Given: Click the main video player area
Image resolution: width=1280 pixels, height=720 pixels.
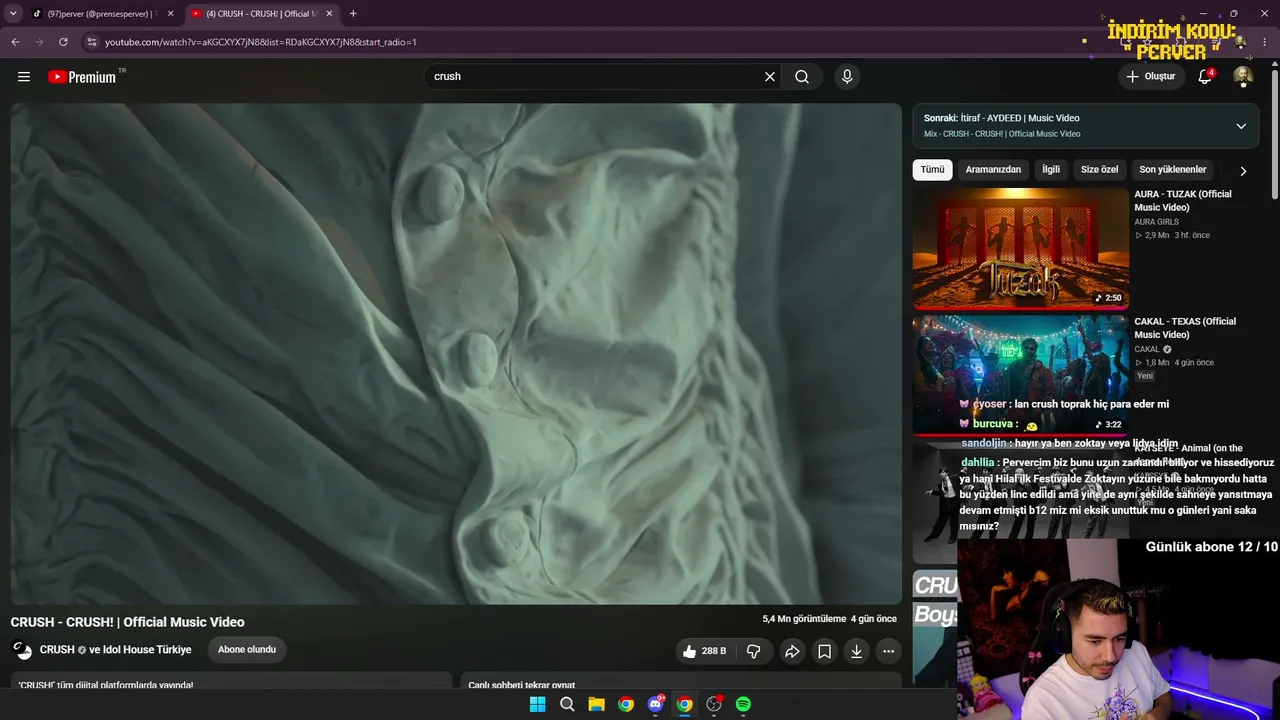Looking at the screenshot, I should pyautogui.click(x=456, y=354).
